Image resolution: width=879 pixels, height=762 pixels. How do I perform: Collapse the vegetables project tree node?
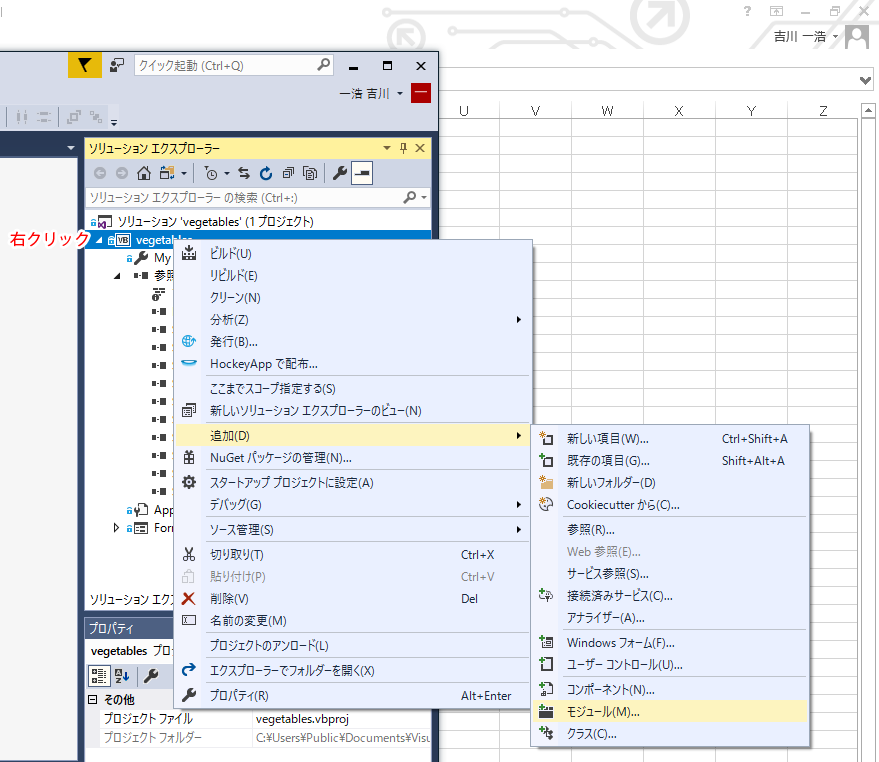(x=99, y=240)
